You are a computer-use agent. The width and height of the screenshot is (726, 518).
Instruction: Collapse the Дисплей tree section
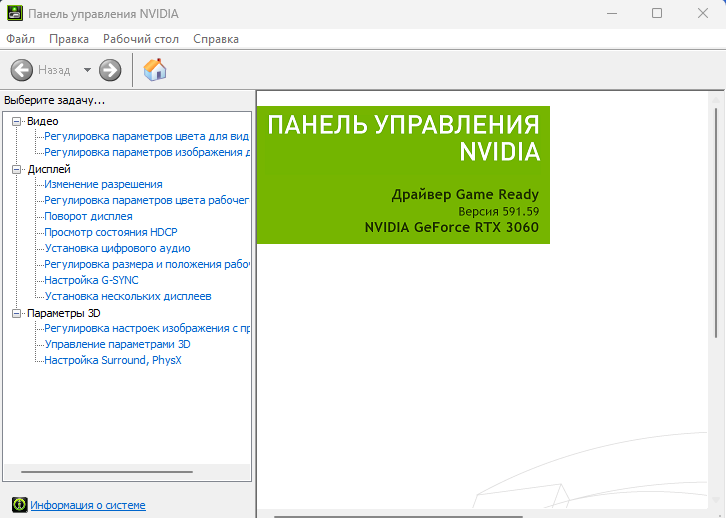tap(16, 169)
